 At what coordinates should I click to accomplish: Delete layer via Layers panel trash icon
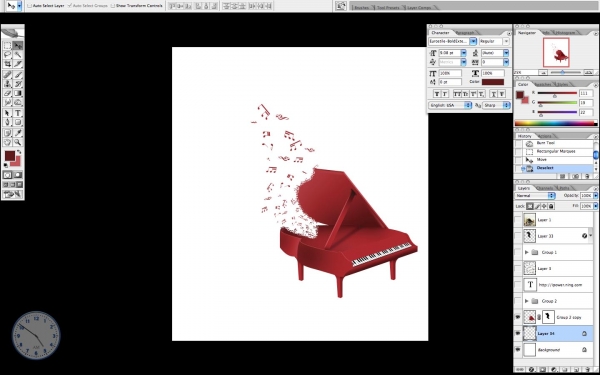coord(587,370)
